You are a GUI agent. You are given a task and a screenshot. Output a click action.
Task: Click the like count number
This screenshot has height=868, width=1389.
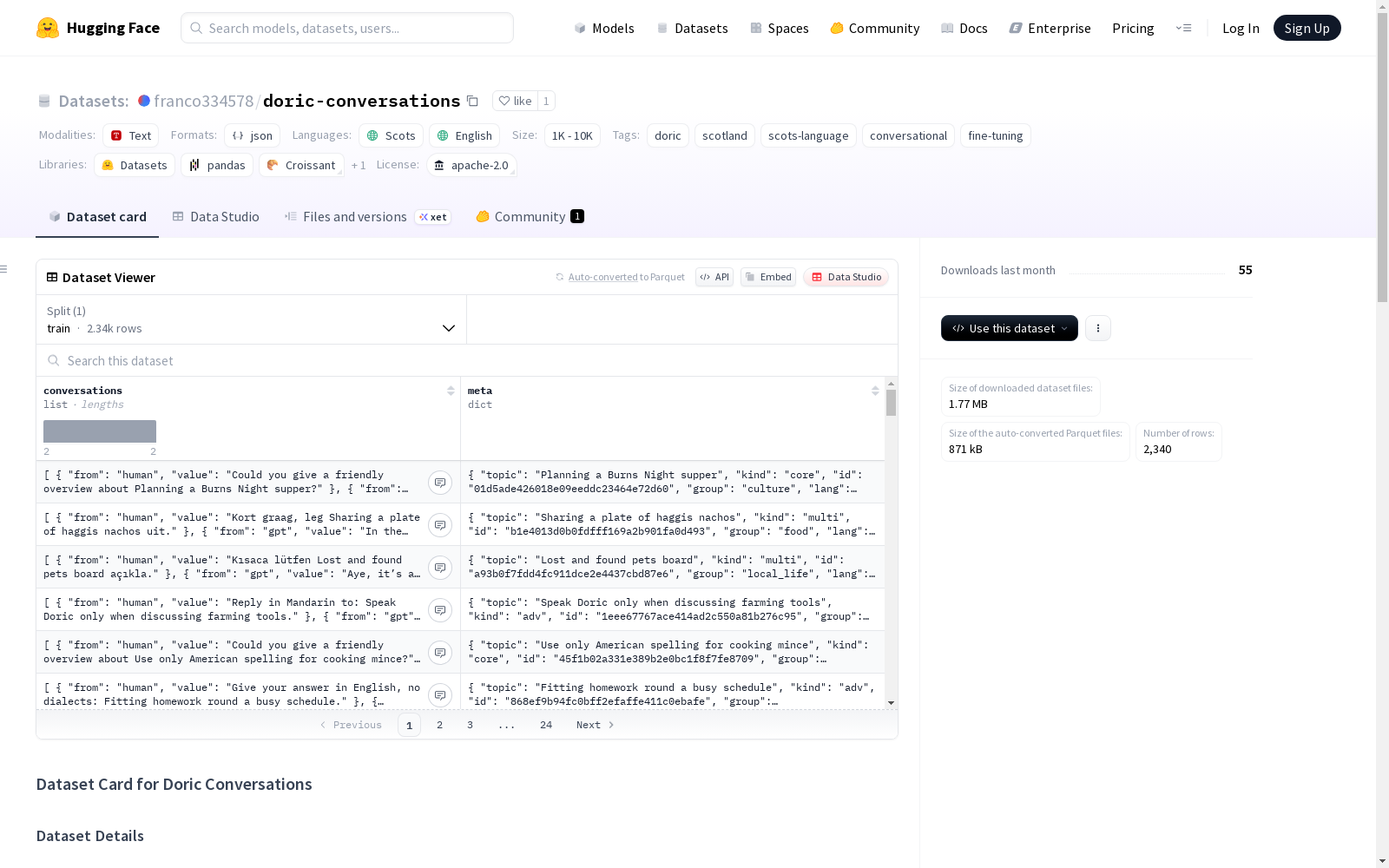point(546,101)
